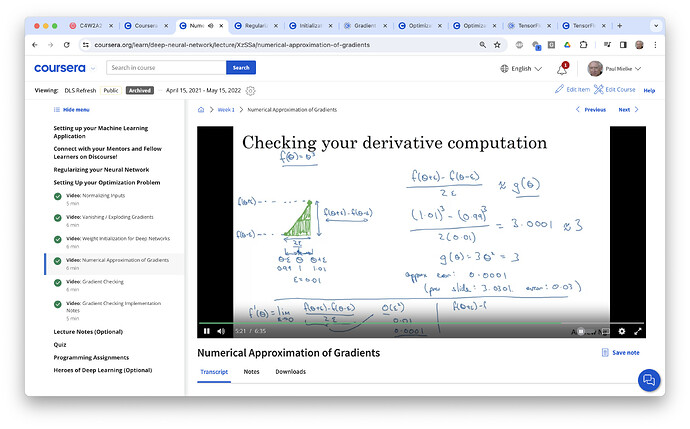
Task: Go to Previous lecture item
Action: (x=591, y=110)
